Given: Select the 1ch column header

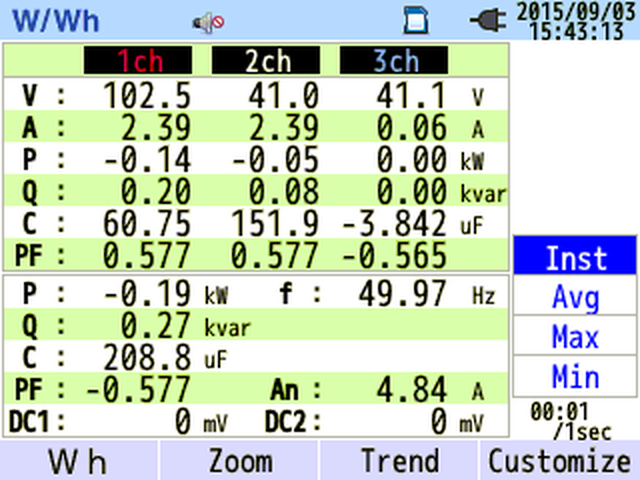Looking at the screenshot, I should pyautogui.click(x=138, y=60).
